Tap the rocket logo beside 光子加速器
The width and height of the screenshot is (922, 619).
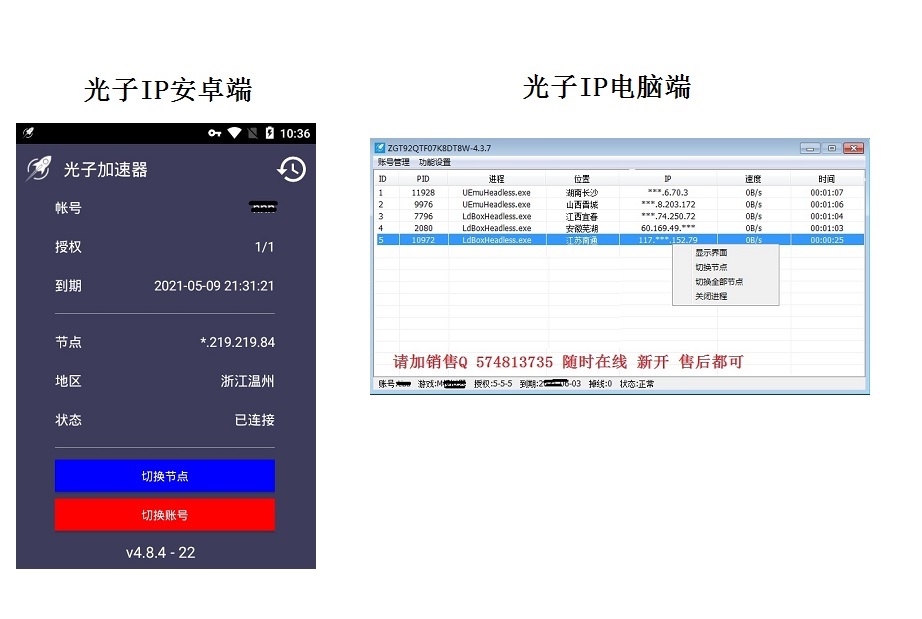[x=38, y=169]
